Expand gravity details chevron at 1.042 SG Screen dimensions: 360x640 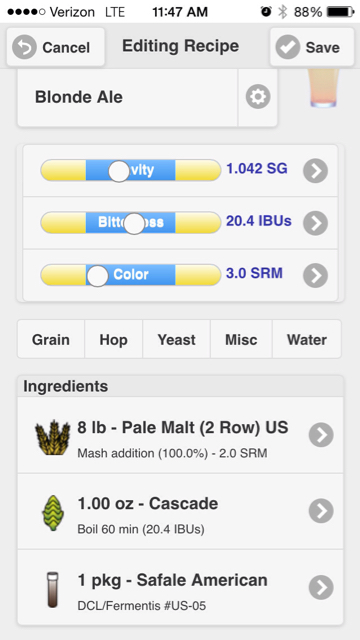[x=316, y=171]
